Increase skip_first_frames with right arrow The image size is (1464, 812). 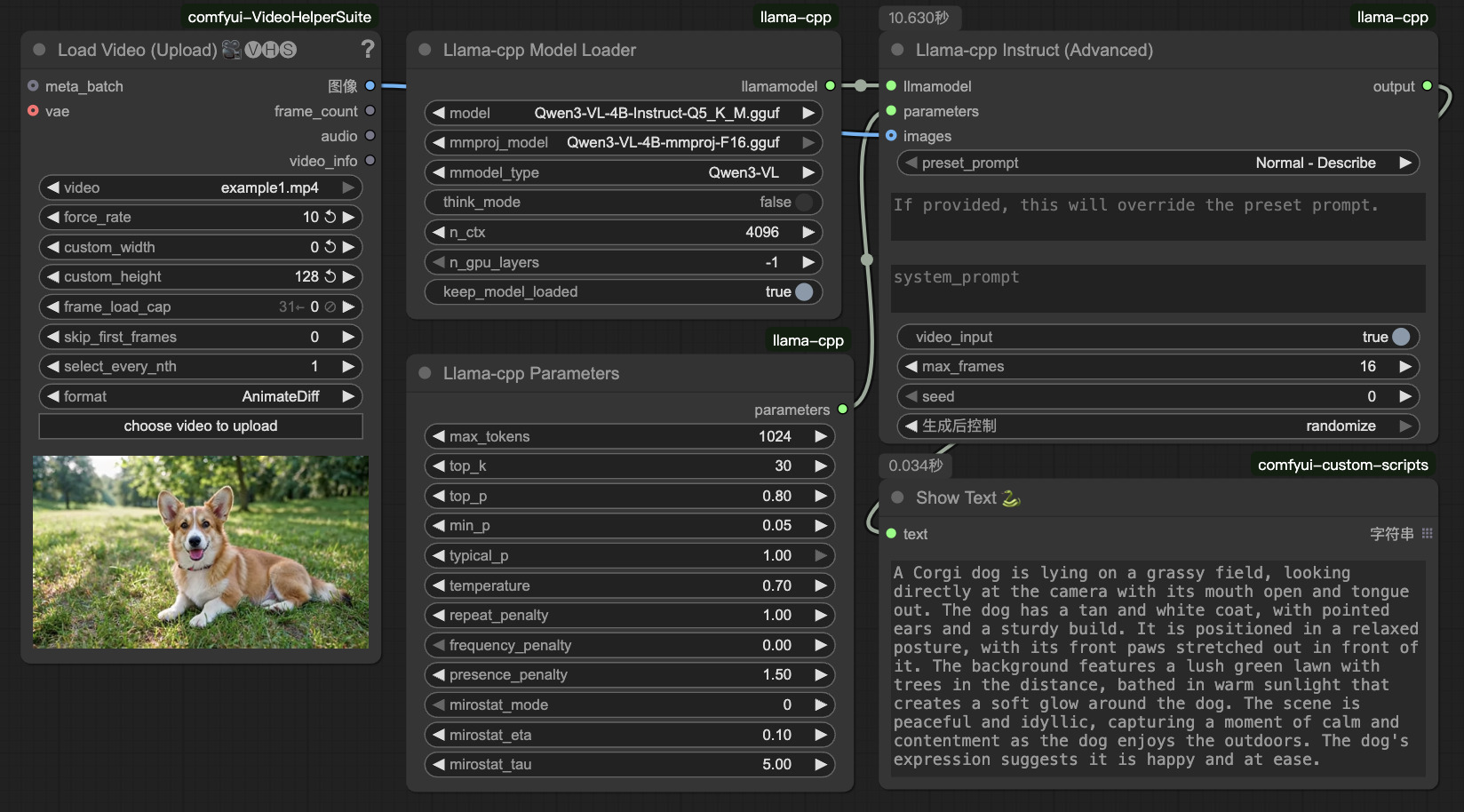pos(348,337)
